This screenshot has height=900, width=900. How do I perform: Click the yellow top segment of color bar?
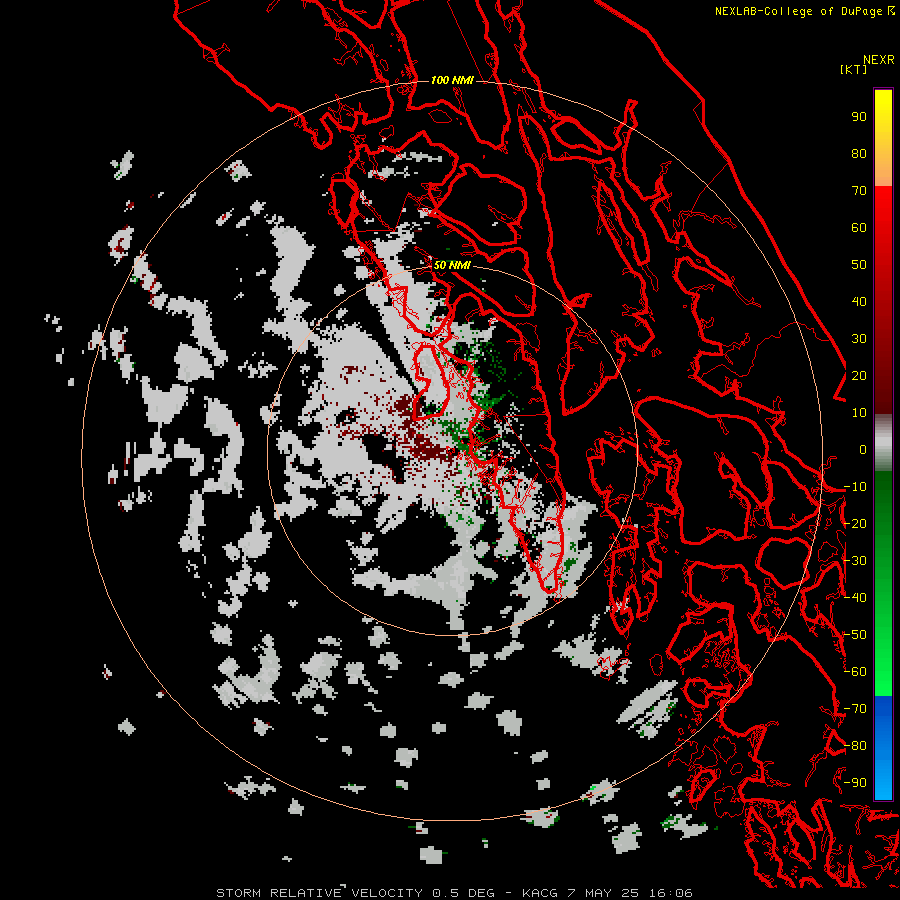tap(883, 138)
